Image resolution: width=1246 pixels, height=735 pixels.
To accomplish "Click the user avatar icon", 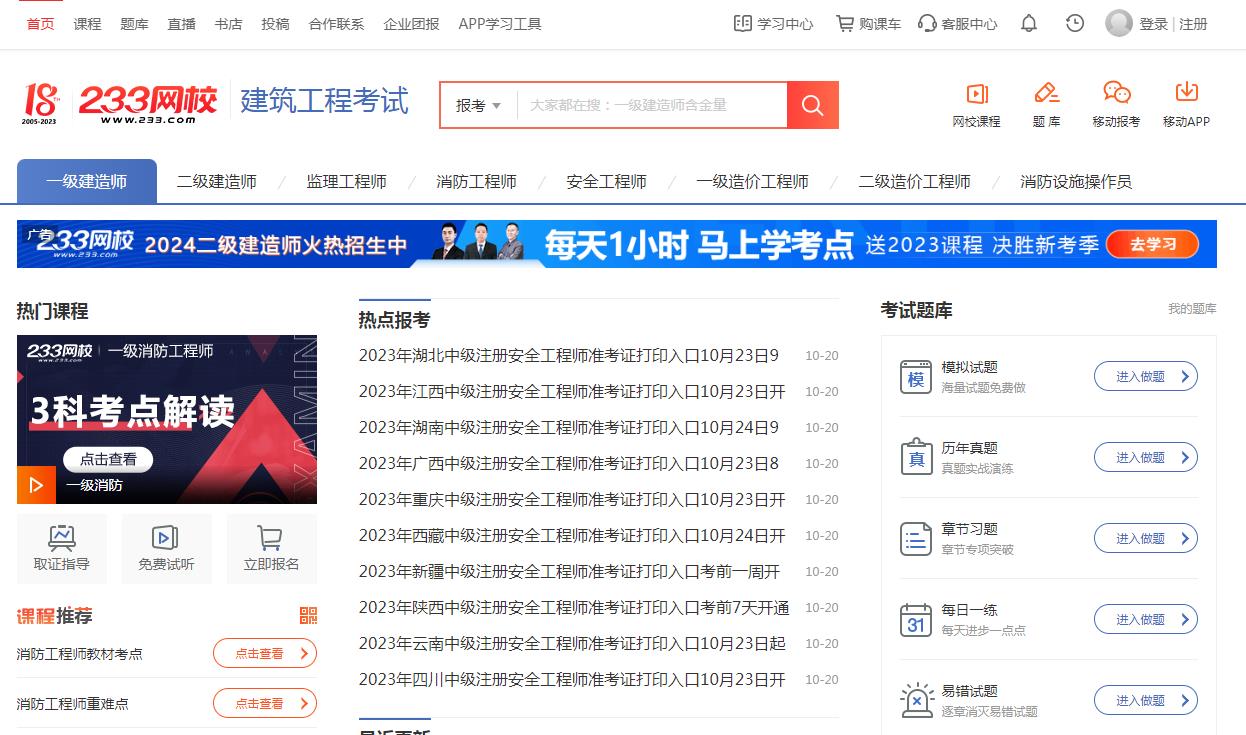I will pyautogui.click(x=1119, y=23).
